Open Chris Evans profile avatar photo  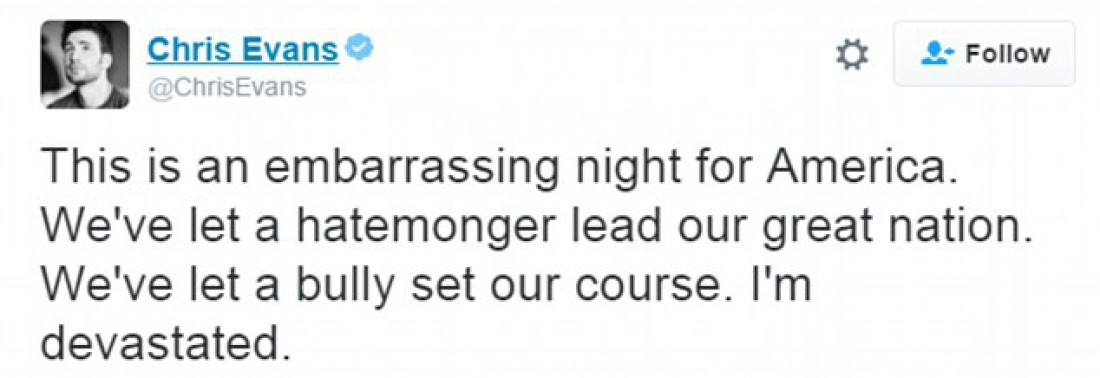[84, 64]
